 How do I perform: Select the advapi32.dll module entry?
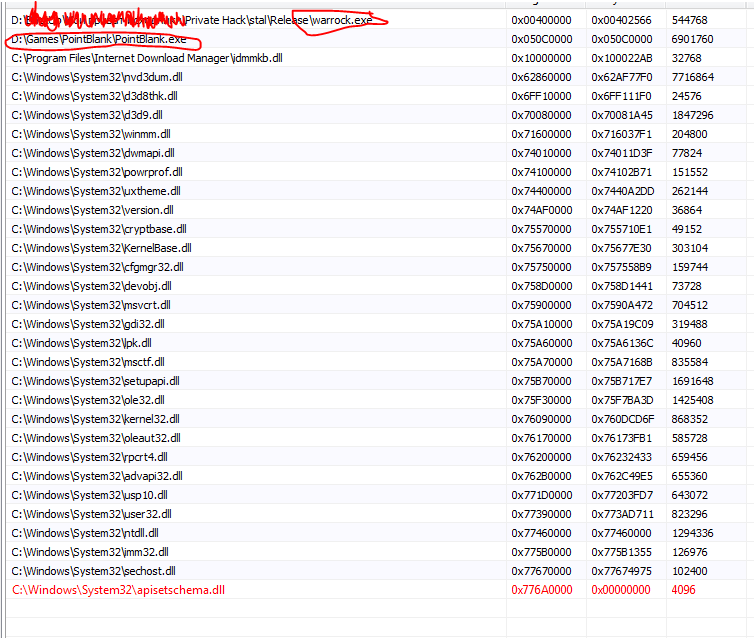(x=96, y=476)
